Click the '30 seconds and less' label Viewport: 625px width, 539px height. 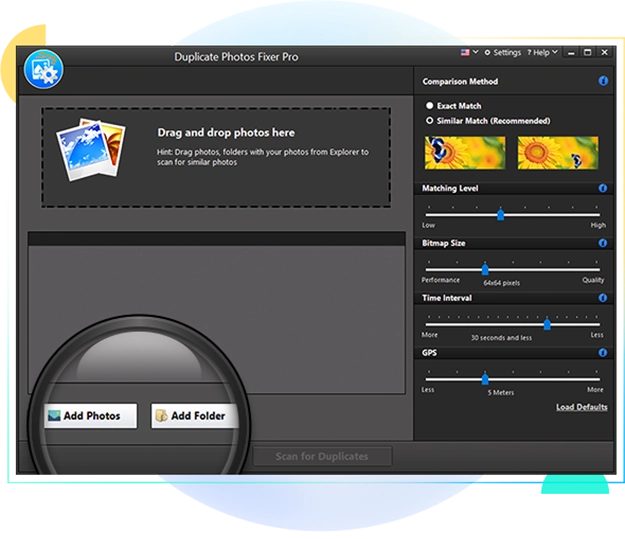(501, 338)
